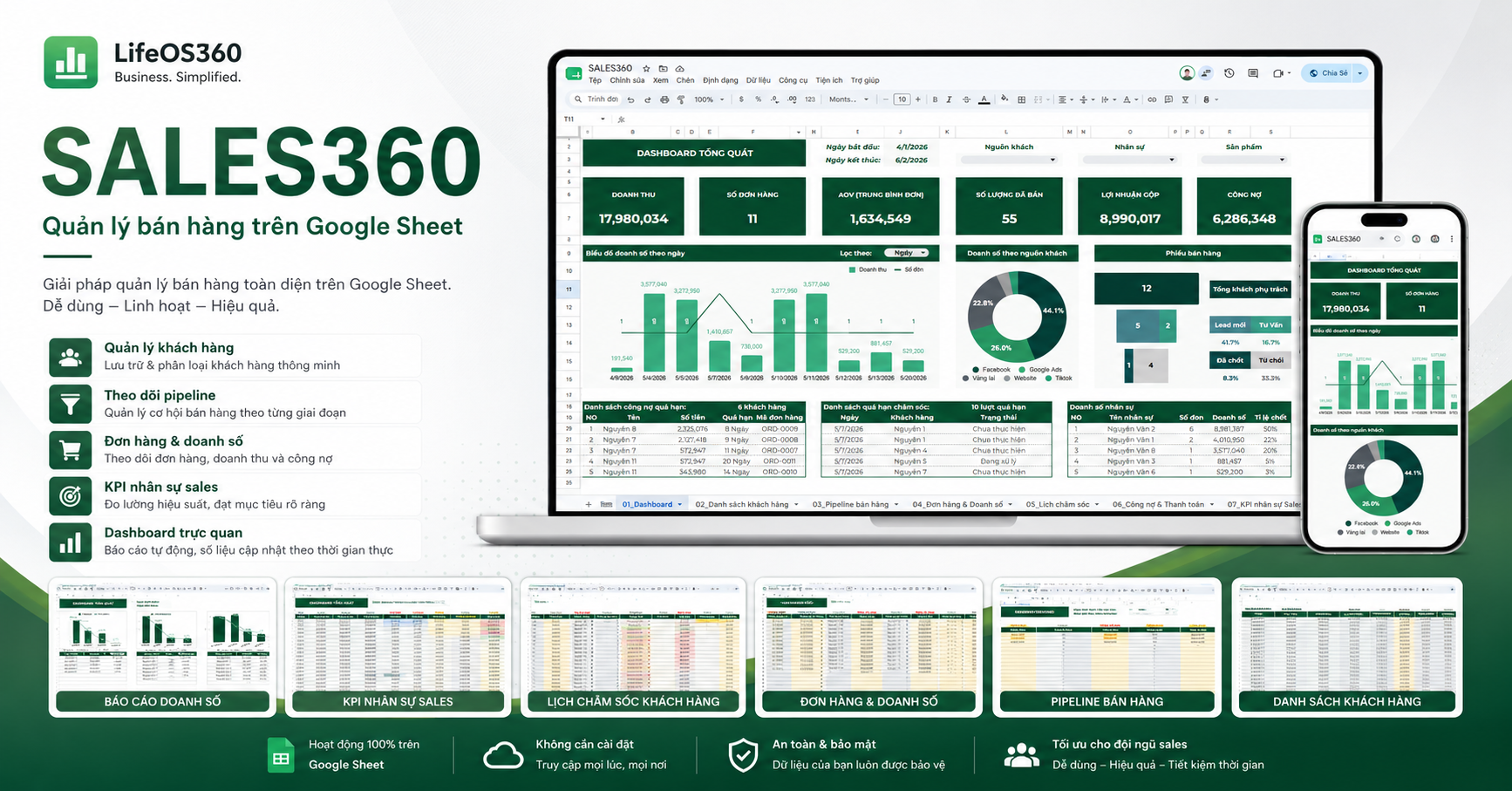Switch to 02_Danh sách khách hàng sheet tab
The width and height of the screenshot is (1512, 791).
click(746, 504)
